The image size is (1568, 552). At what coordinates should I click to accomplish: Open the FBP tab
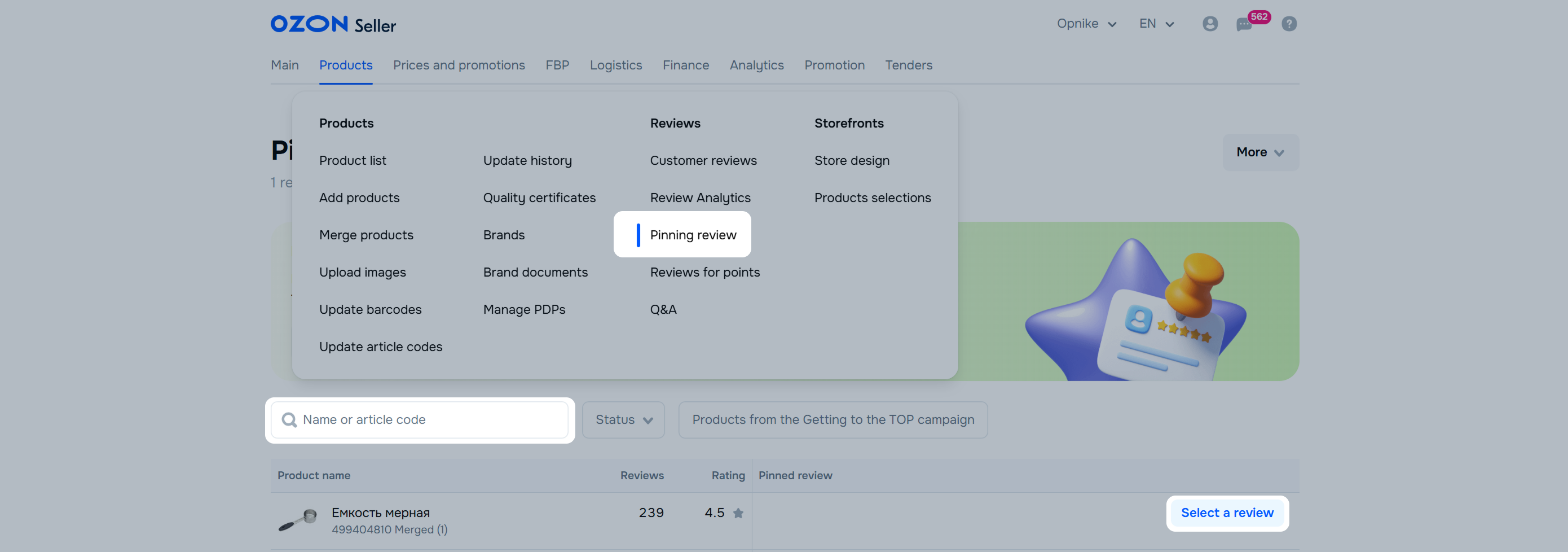pos(557,65)
